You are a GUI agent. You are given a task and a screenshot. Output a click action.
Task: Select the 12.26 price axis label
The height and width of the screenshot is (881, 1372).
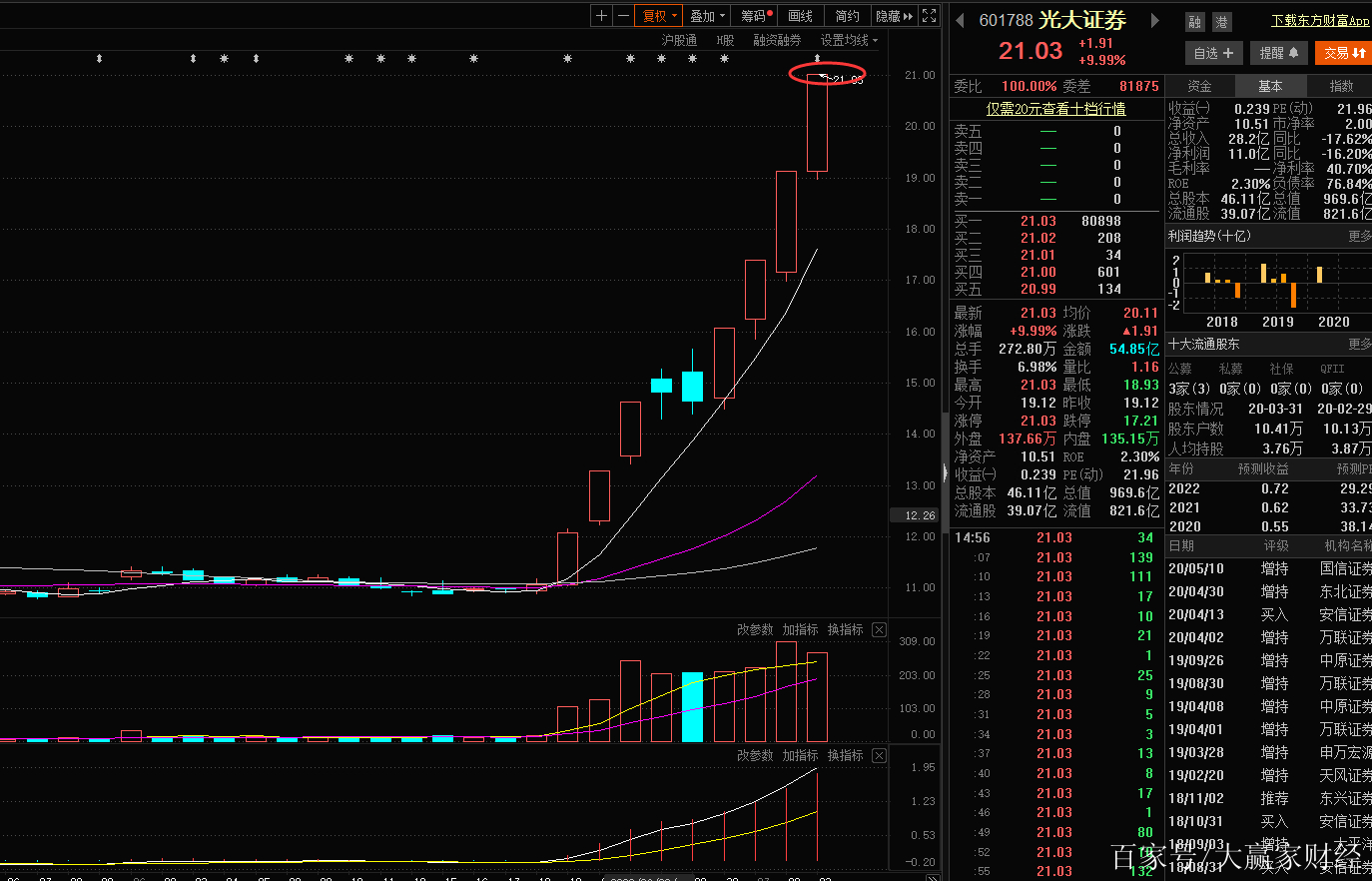(915, 515)
